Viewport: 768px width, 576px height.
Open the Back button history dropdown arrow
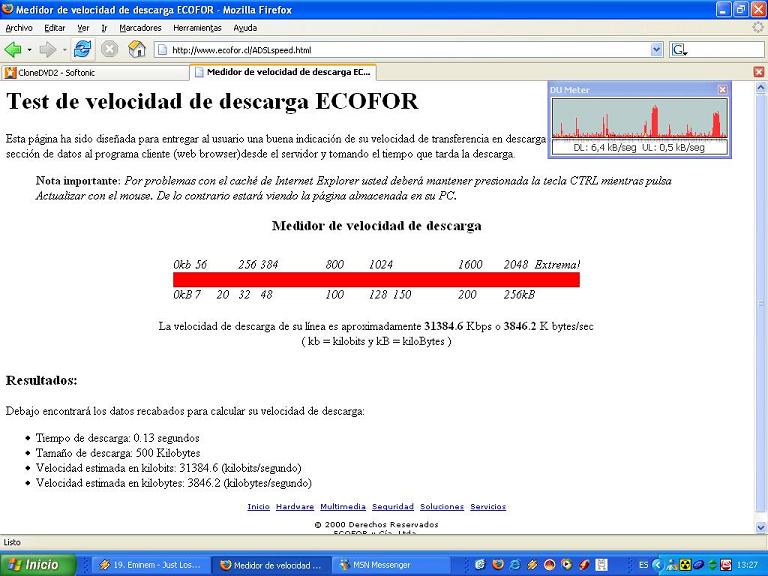(29, 49)
